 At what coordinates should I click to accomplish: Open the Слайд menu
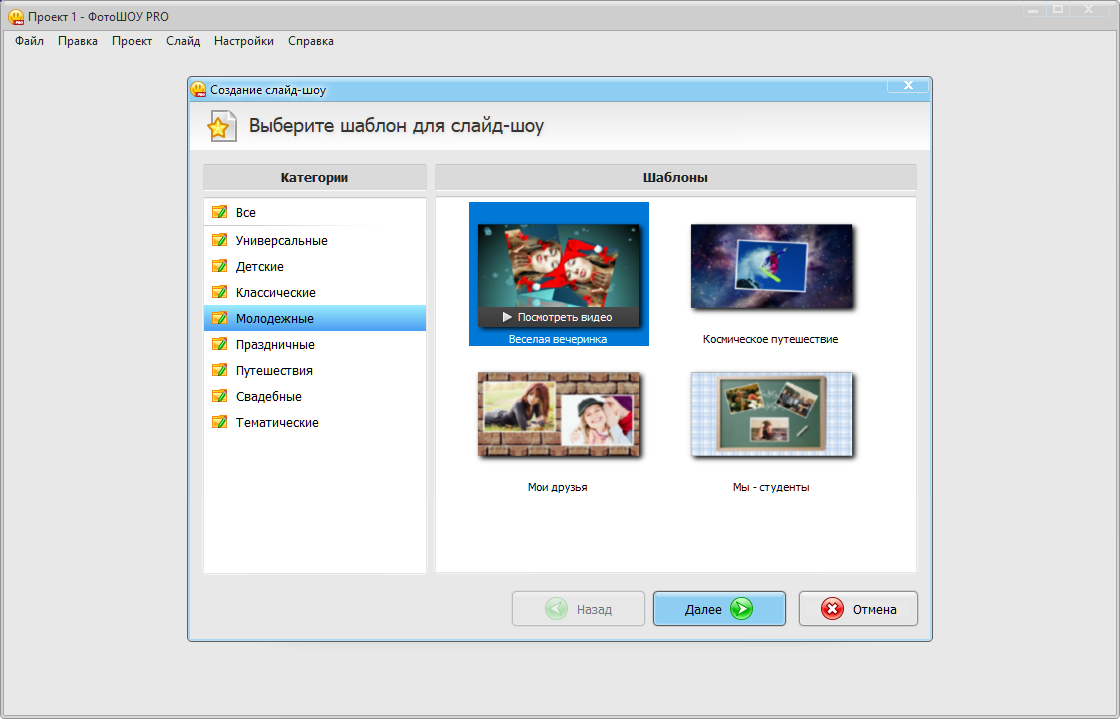pos(183,41)
